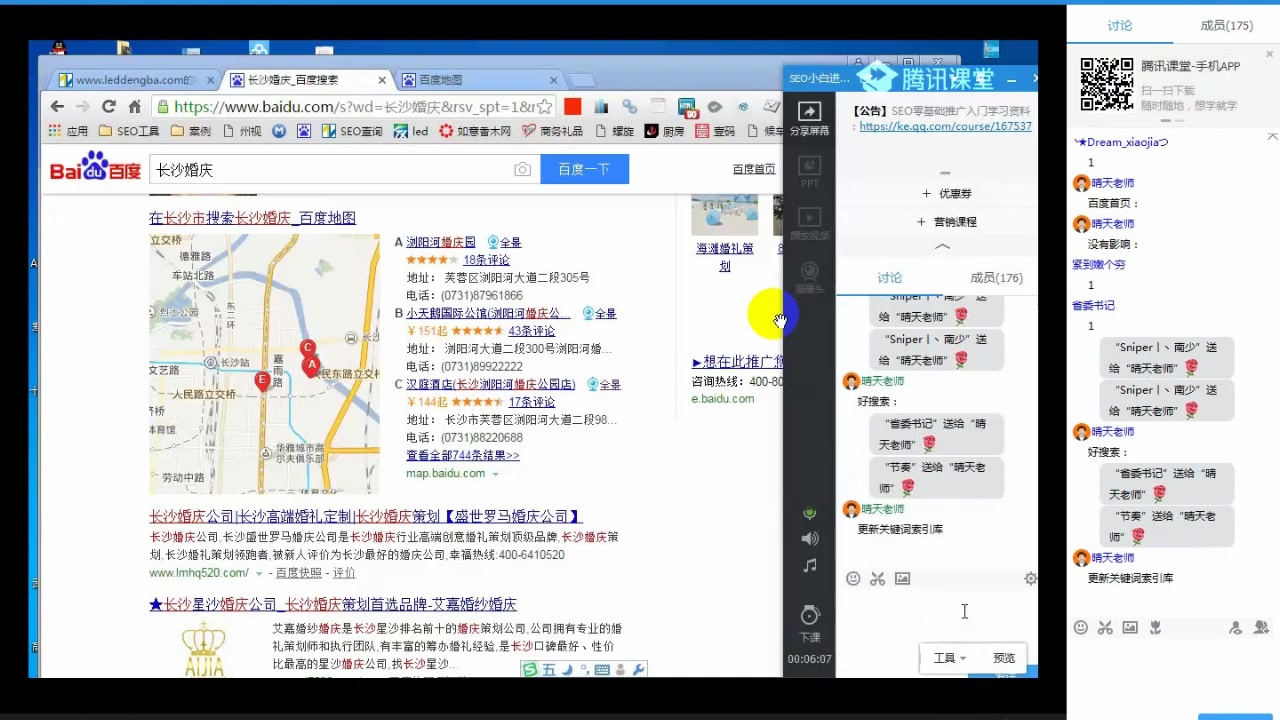Open the 应用 apps shortcut in bookmarks bar

(68, 131)
